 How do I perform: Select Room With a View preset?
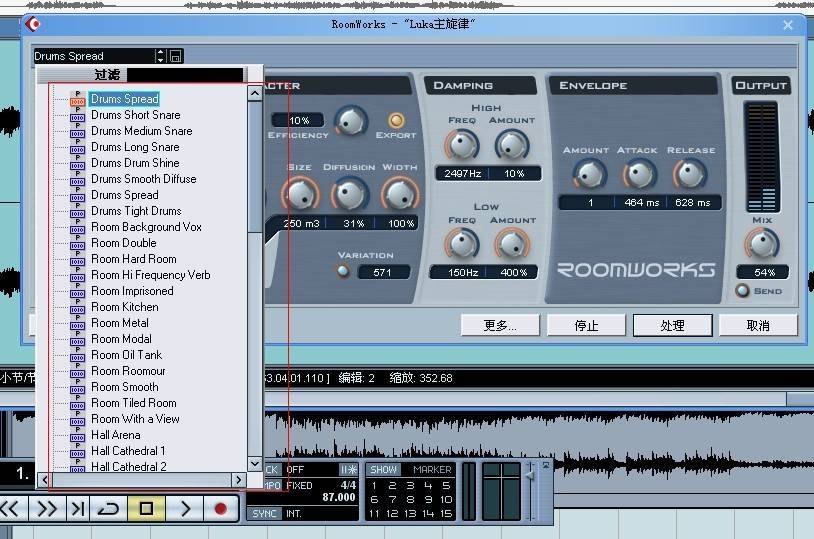click(x=135, y=419)
